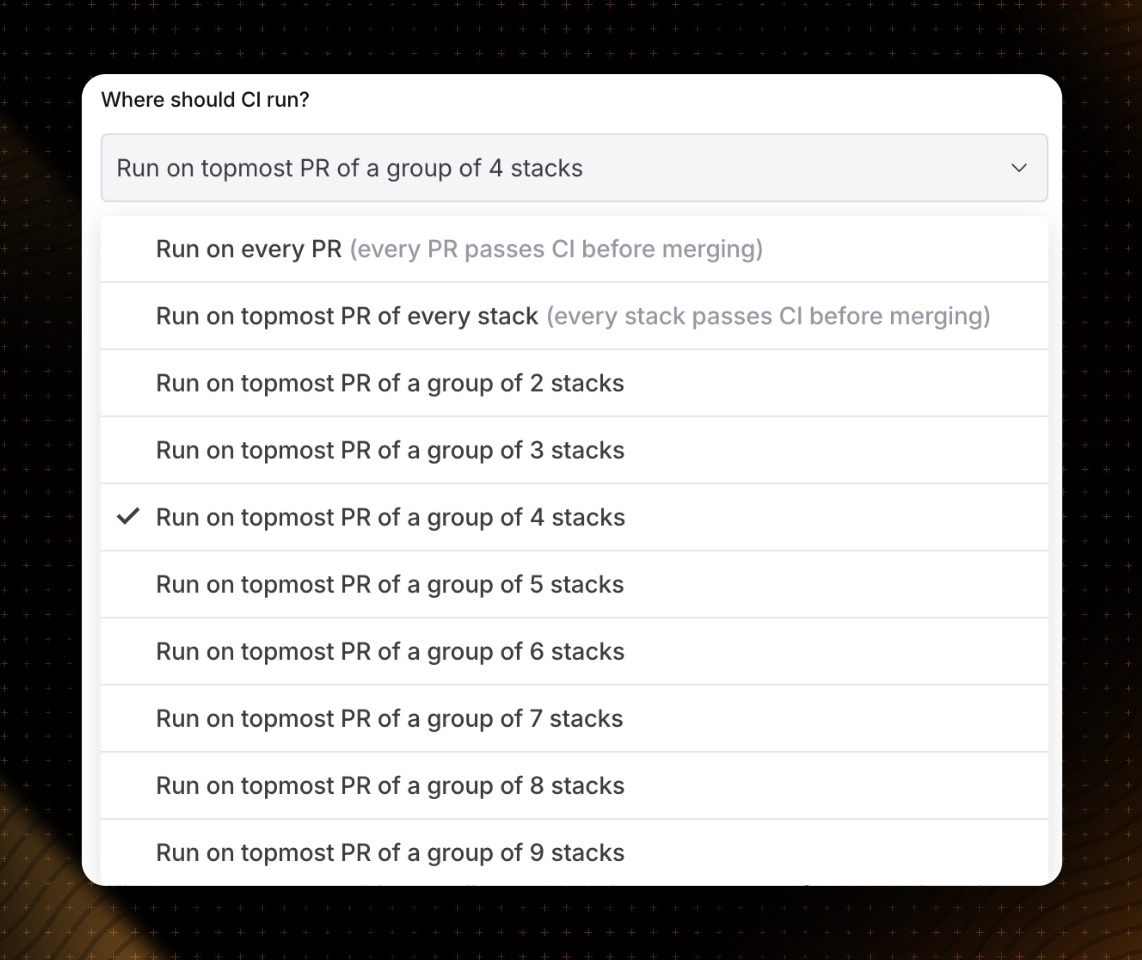The image size is (1142, 960).
Task: Click the "Where should CI run?" label
Action: tap(205, 100)
